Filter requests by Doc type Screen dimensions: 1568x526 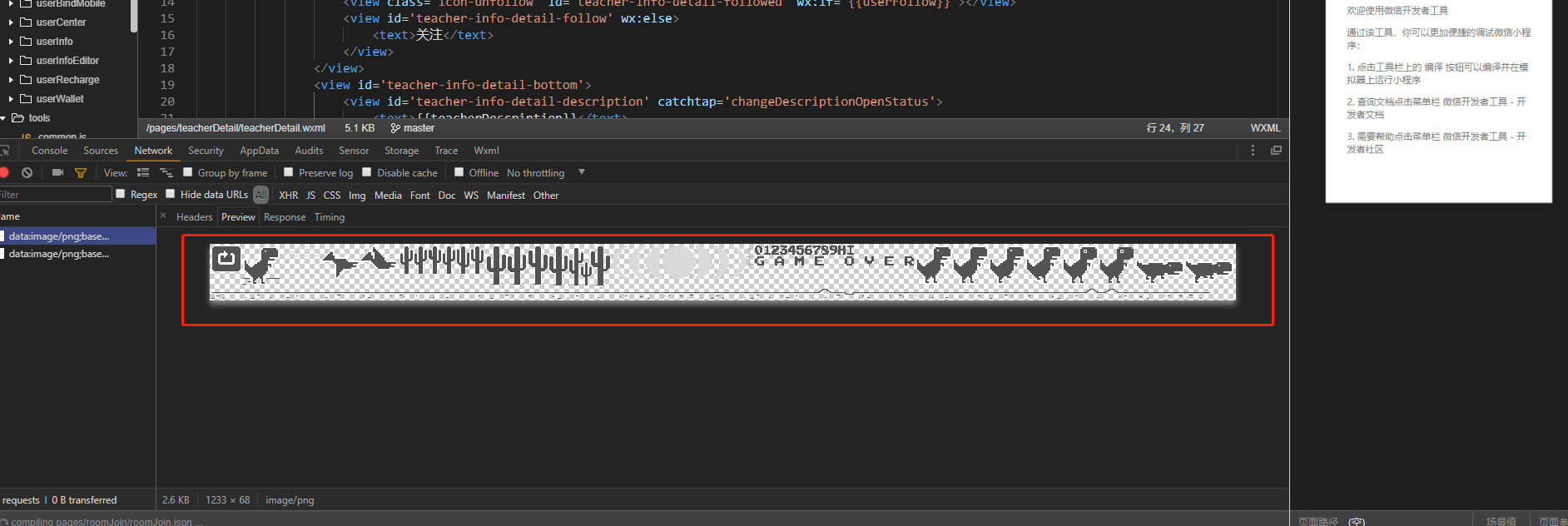[447, 196]
